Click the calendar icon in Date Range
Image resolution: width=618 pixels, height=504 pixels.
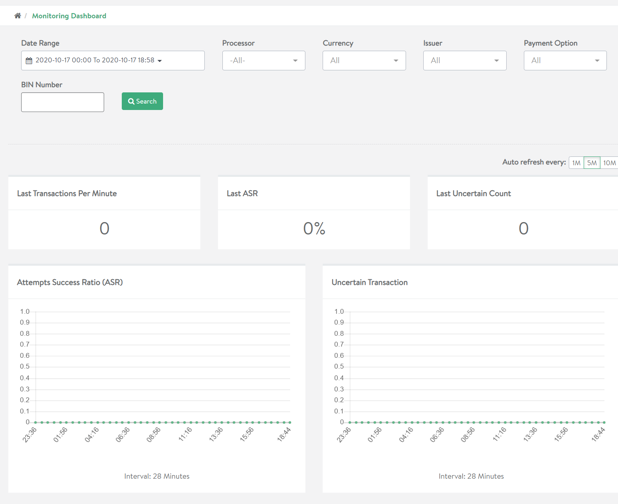pos(29,61)
